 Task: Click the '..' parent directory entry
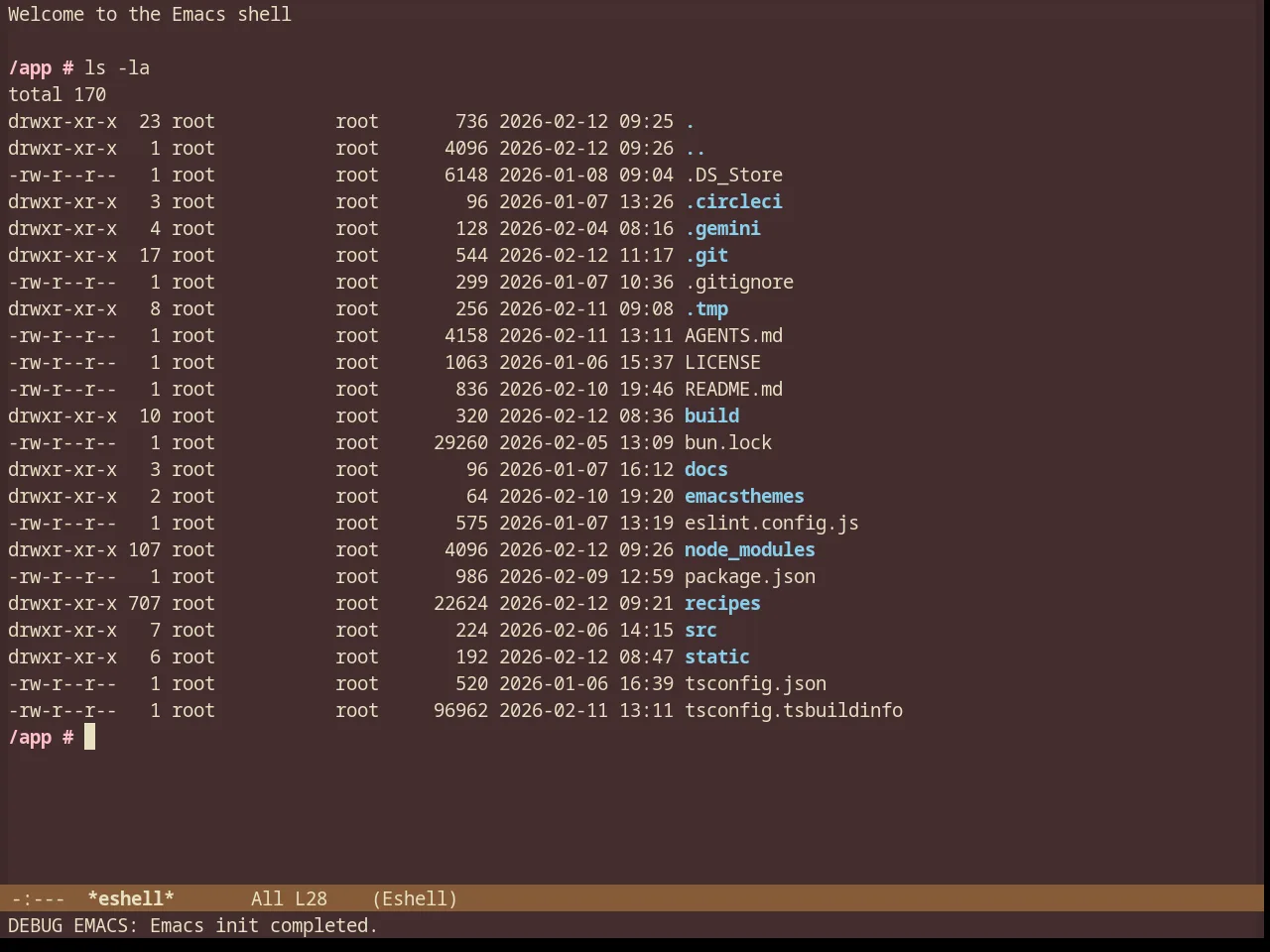point(696,148)
